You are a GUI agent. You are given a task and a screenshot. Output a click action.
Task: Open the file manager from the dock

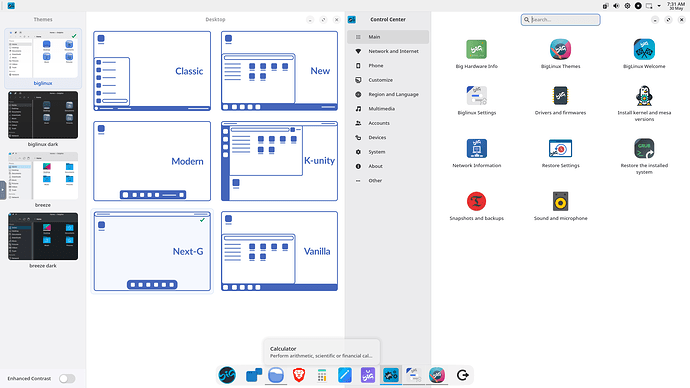click(276, 375)
